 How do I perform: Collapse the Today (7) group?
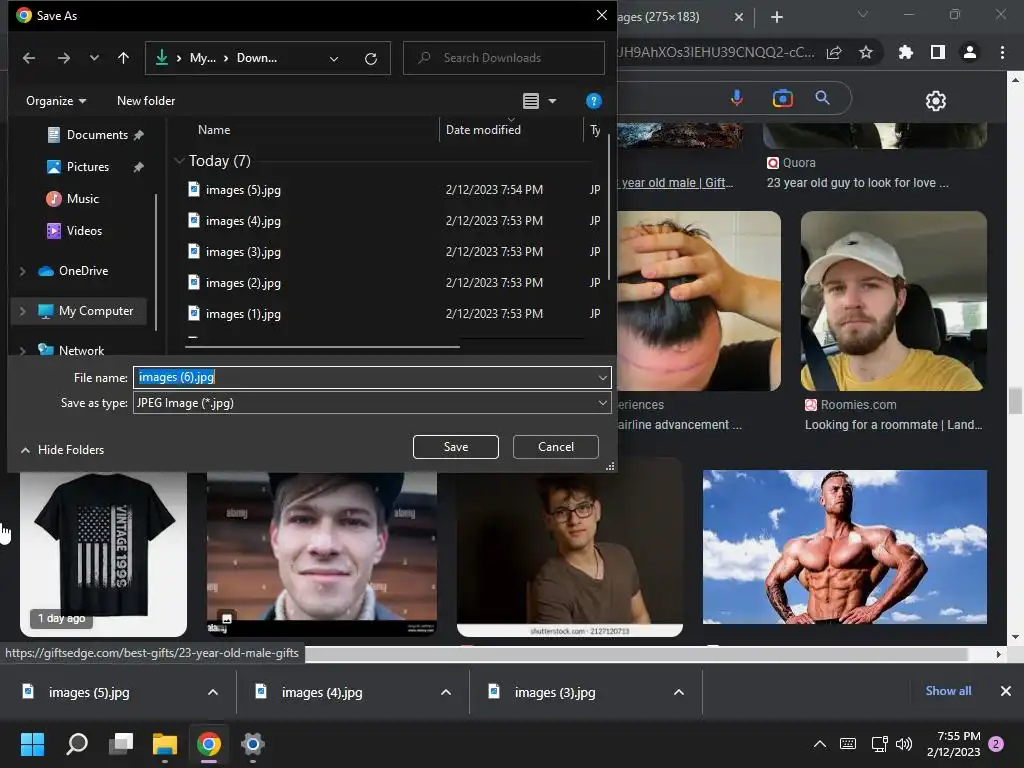click(x=179, y=161)
